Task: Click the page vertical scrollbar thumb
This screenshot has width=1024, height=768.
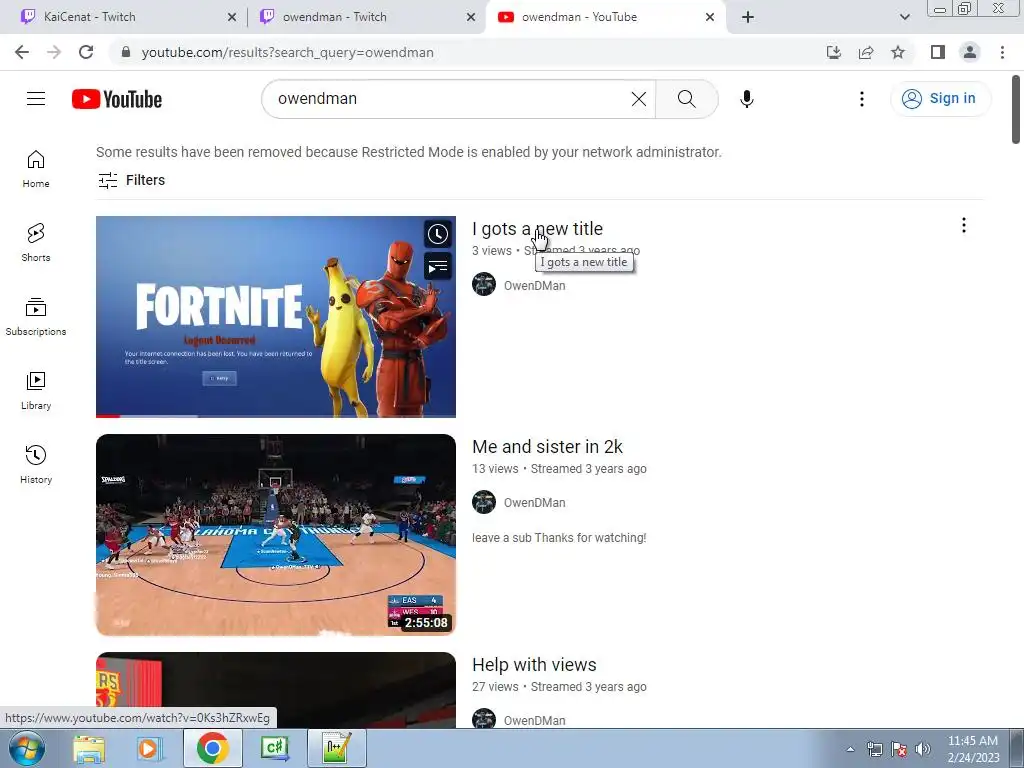Action: click(x=1016, y=109)
